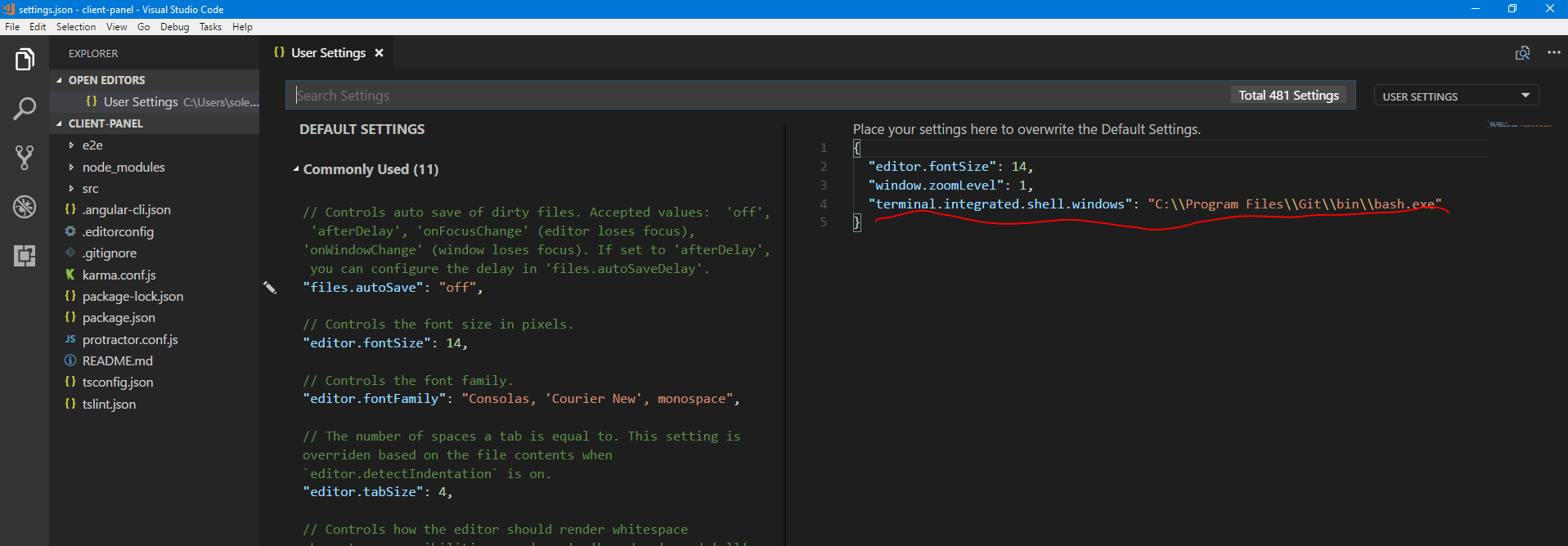The image size is (1568, 546).
Task: Open the Edit menu
Action: click(x=38, y=27)
